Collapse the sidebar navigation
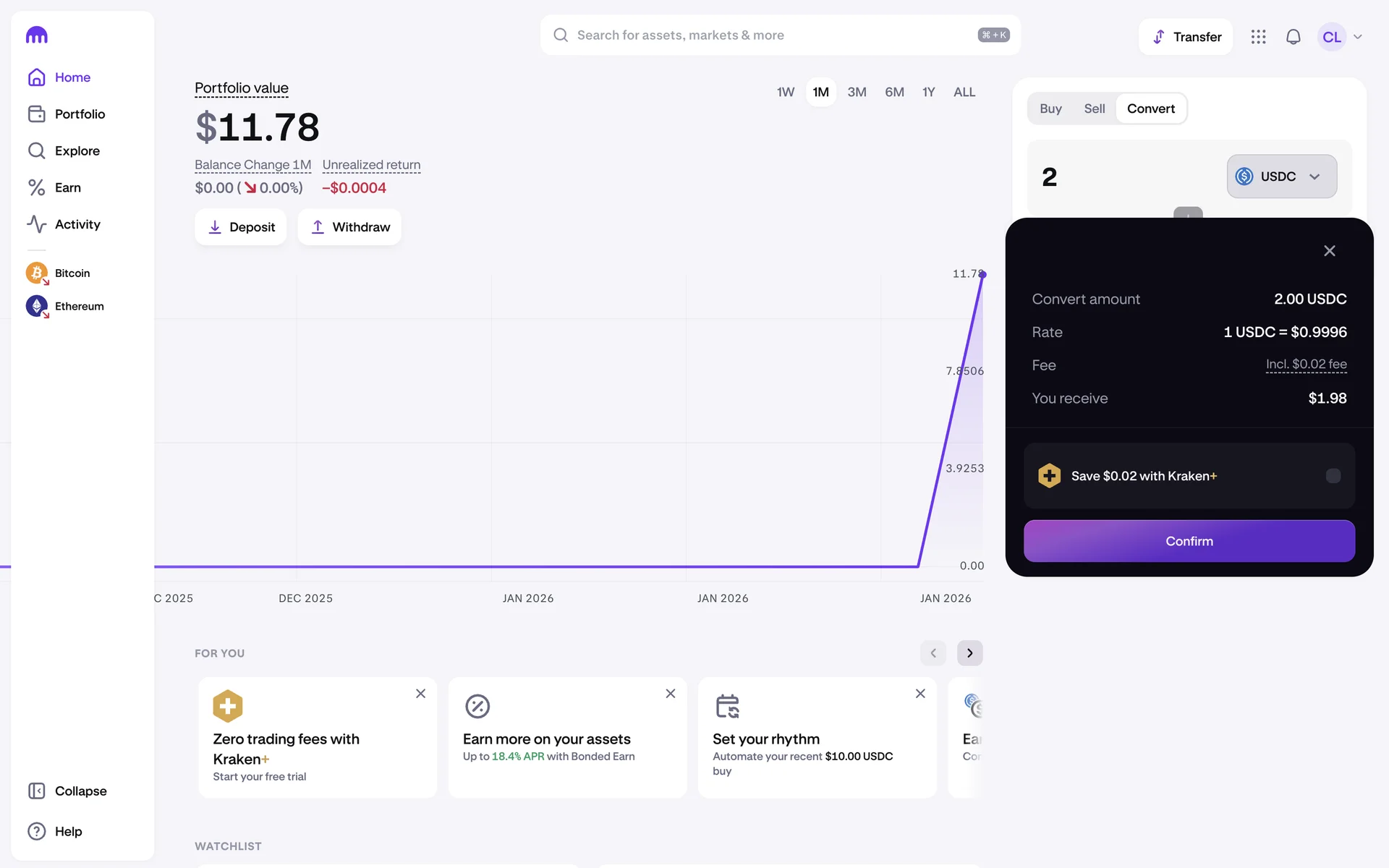Screen dimensions: 1389x868 [80, 791]
